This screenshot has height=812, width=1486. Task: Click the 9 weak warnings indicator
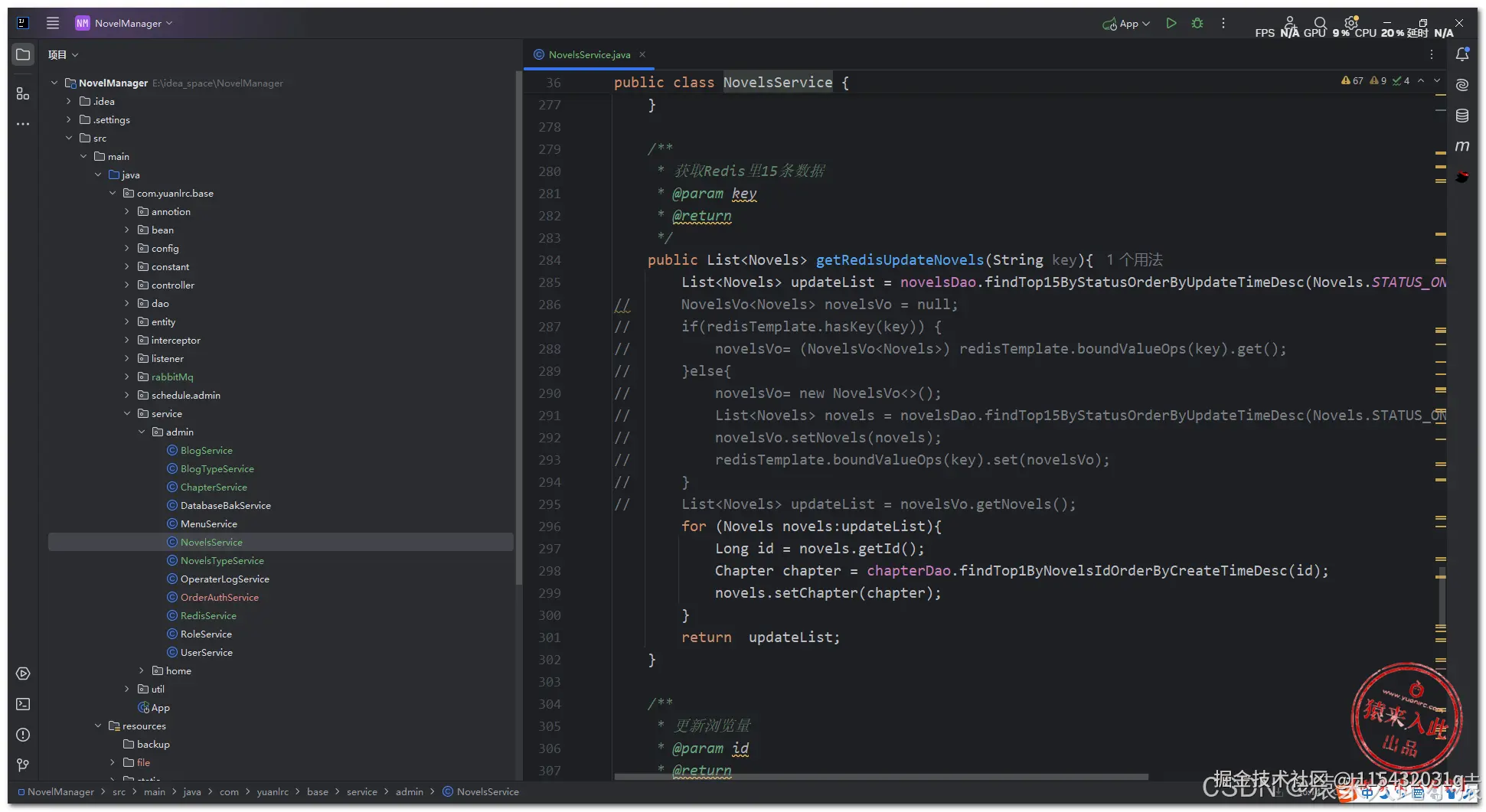click(x=1378, y=80)
